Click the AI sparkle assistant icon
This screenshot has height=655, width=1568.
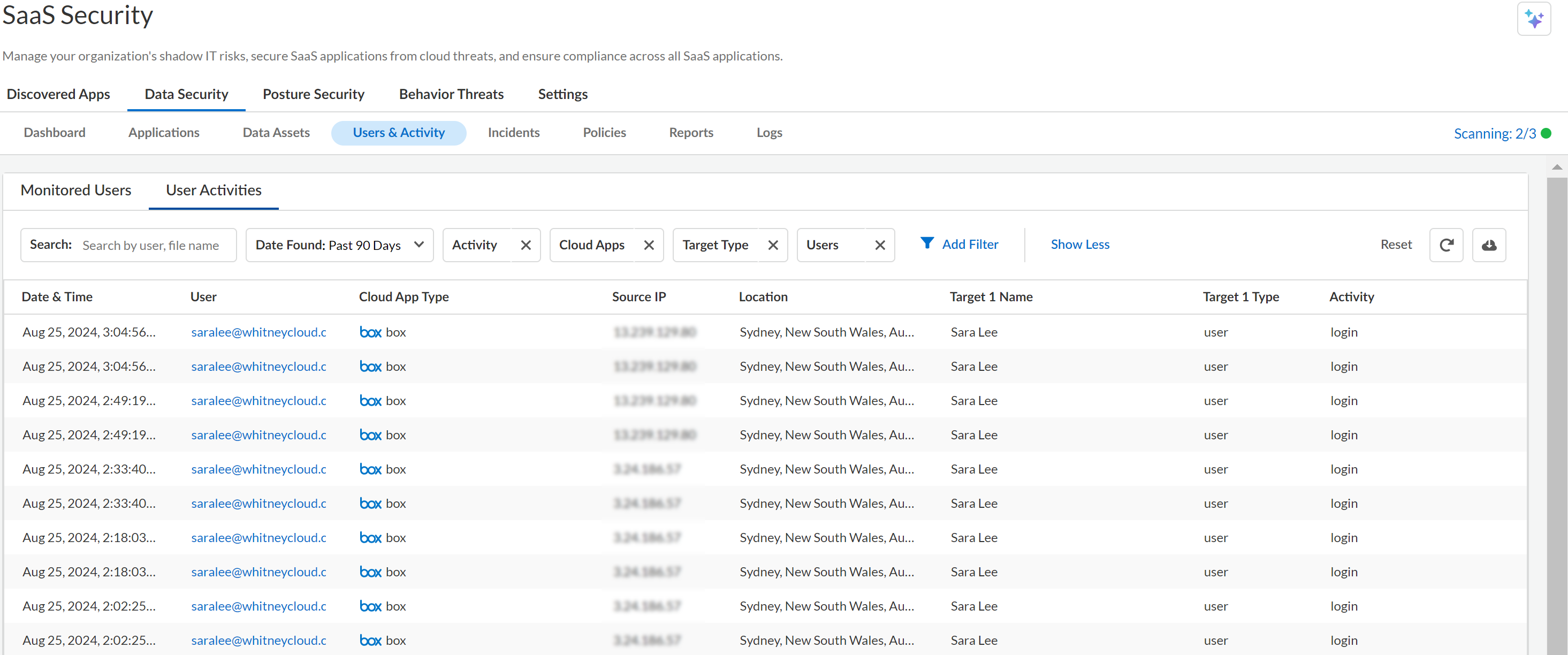pos(1533,19)
